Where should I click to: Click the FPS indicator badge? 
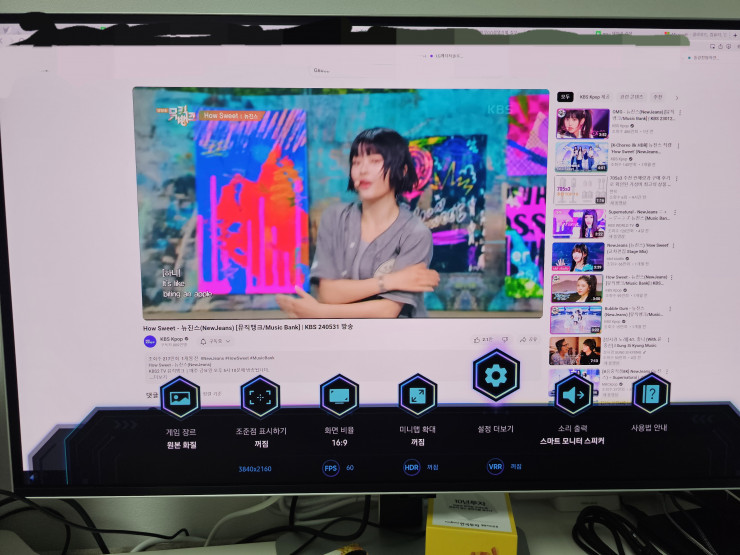pos(331,468)
